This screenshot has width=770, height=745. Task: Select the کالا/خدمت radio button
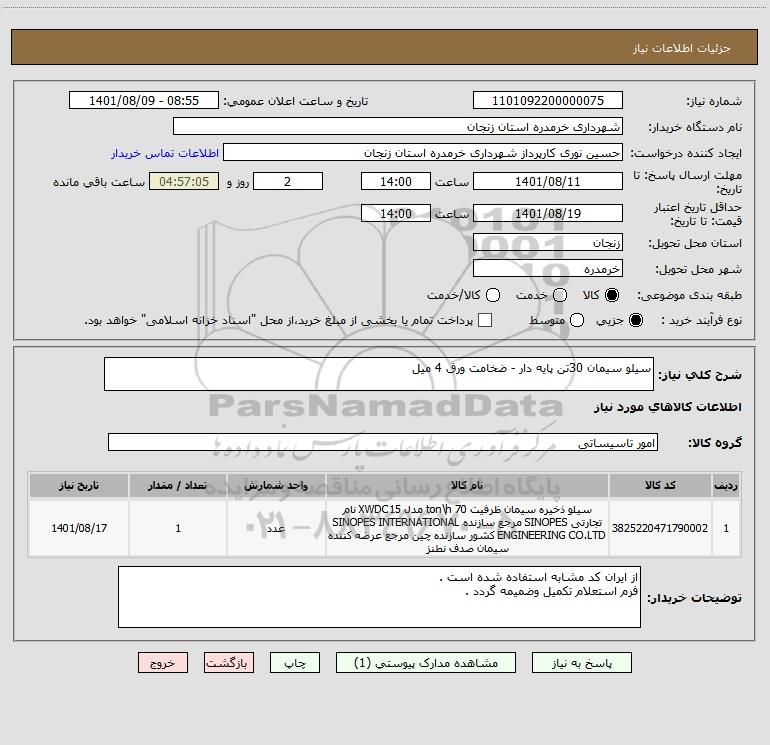click(493, 295)
